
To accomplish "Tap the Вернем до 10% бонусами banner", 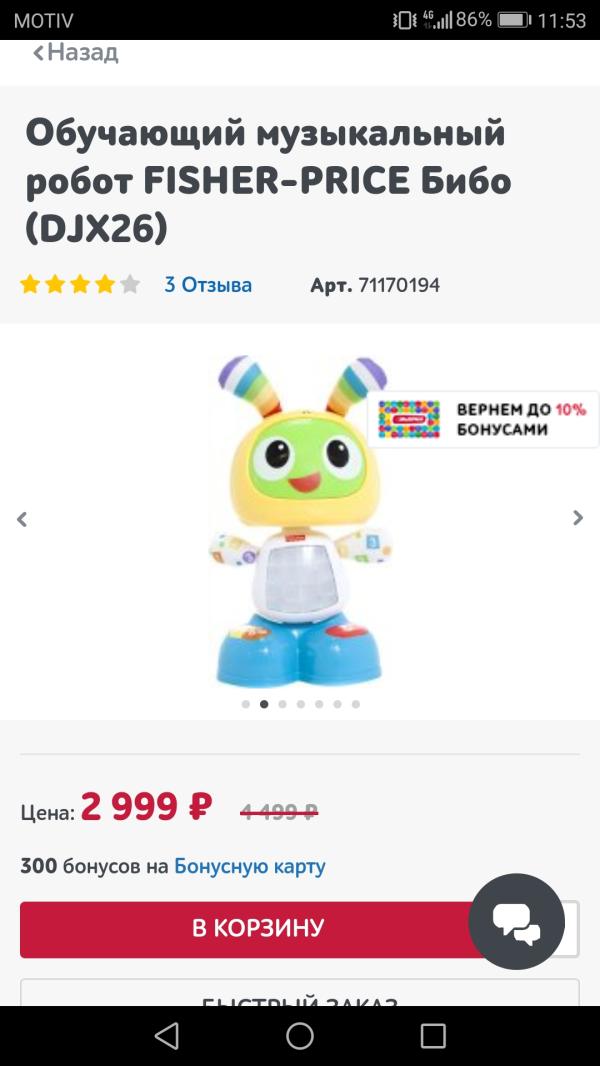I will [520, 419].
